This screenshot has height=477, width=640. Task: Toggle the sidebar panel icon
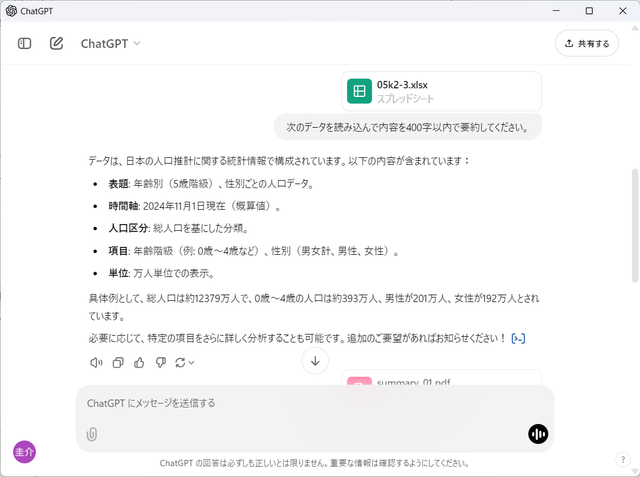24,43
